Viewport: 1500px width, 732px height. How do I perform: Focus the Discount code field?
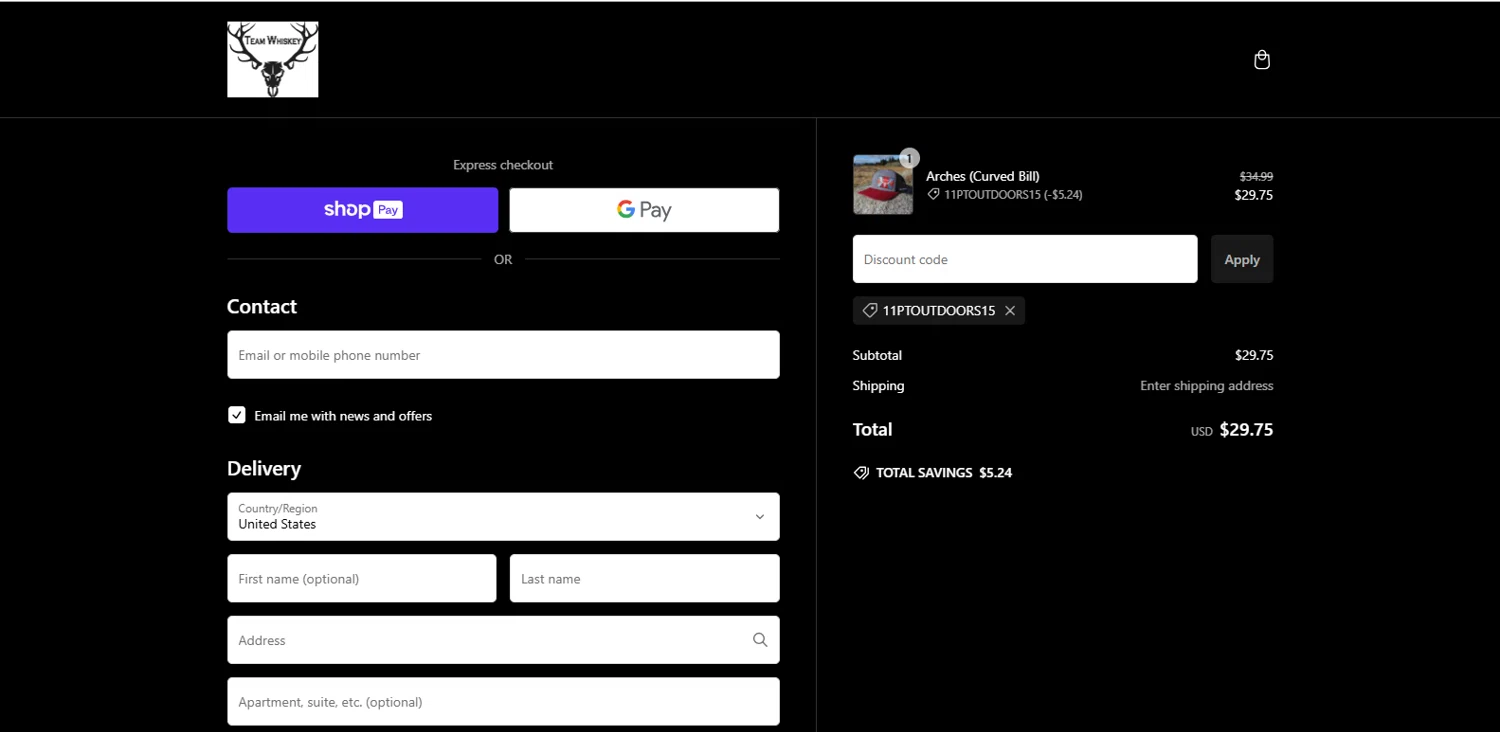coord(1025,259)
